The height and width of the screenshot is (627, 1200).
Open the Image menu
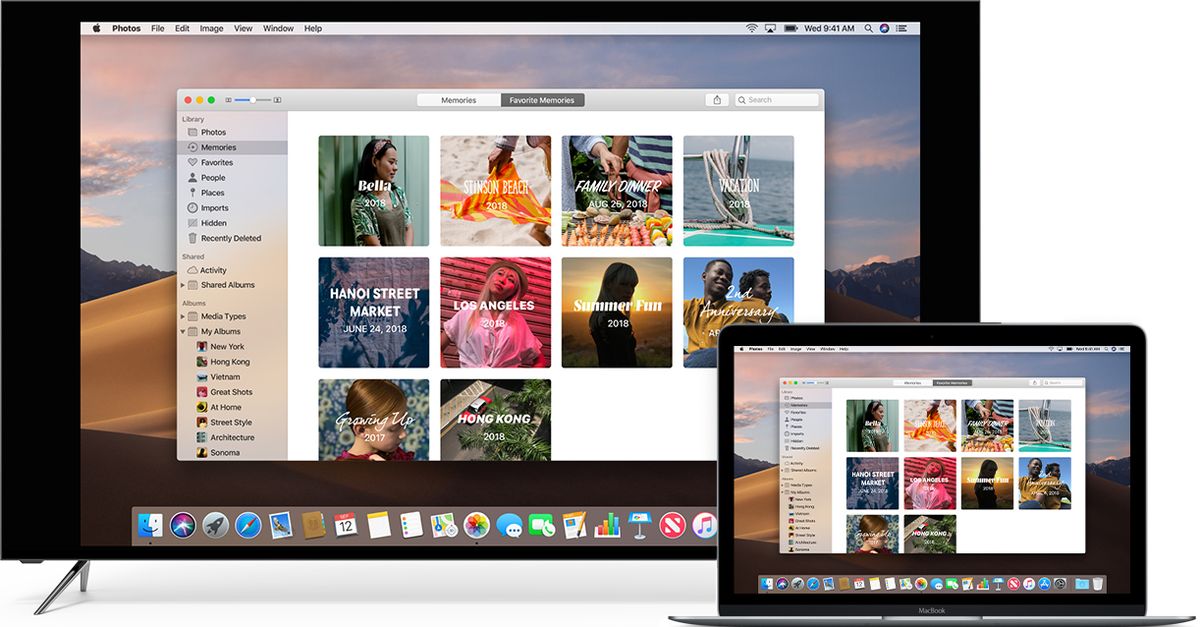tap(211, 28)
